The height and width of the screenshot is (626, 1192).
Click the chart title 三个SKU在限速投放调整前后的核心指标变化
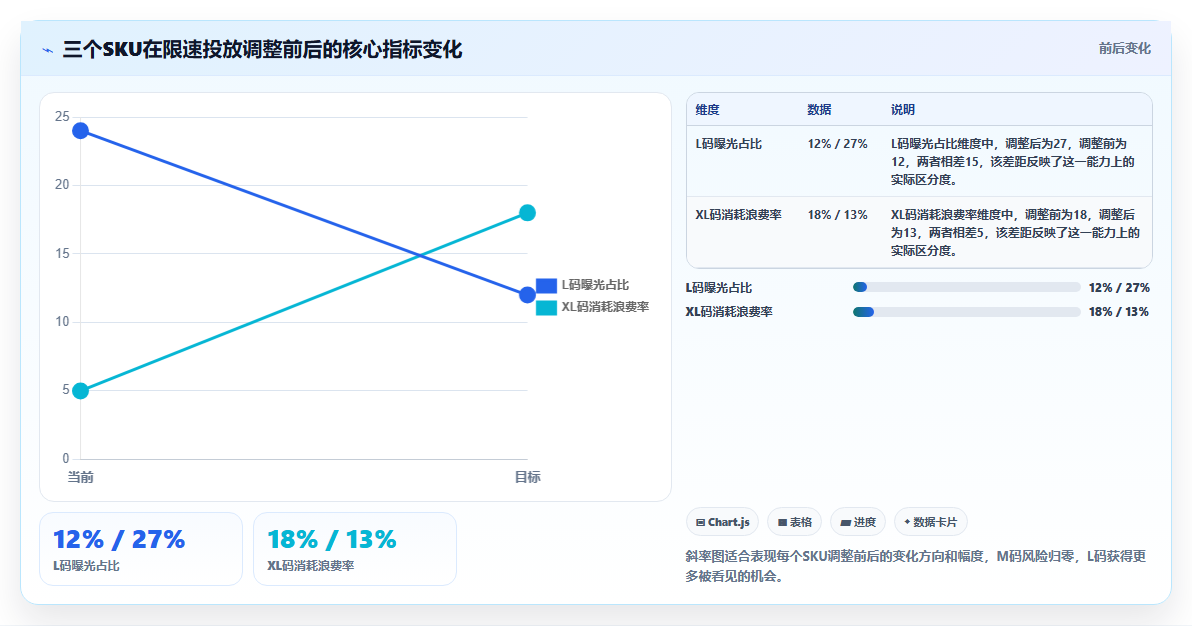click(x=262, y=50)
